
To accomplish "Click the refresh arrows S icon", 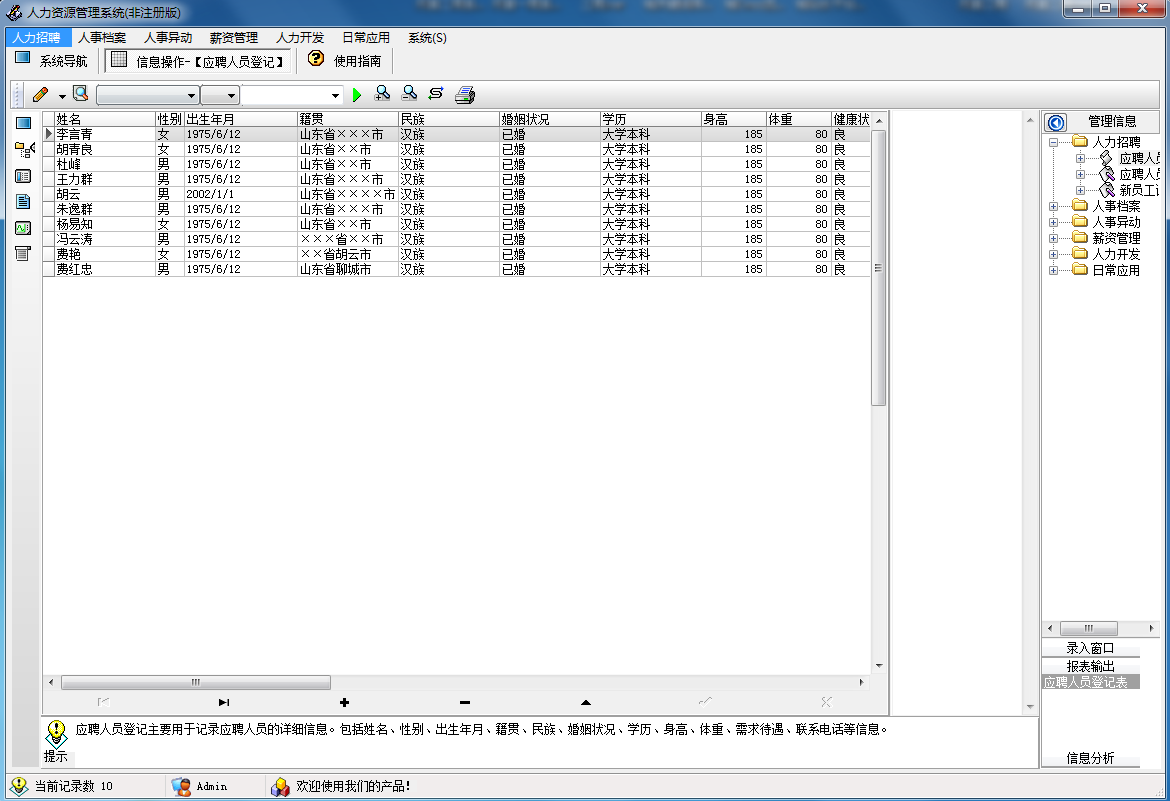I will tap(436, 93).
